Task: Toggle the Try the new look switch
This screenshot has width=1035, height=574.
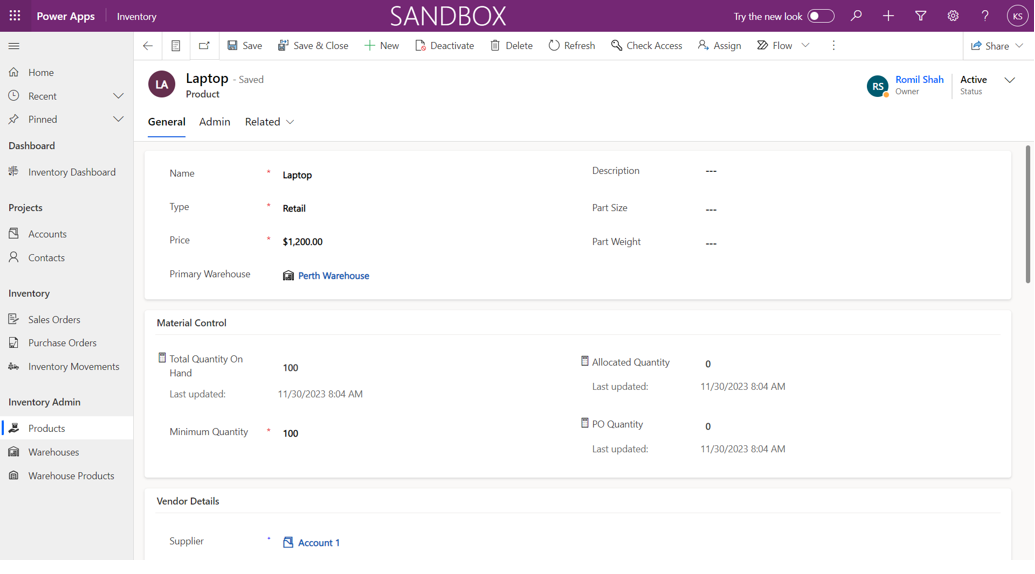Action: pyautogui.click(x=820, y=16)
